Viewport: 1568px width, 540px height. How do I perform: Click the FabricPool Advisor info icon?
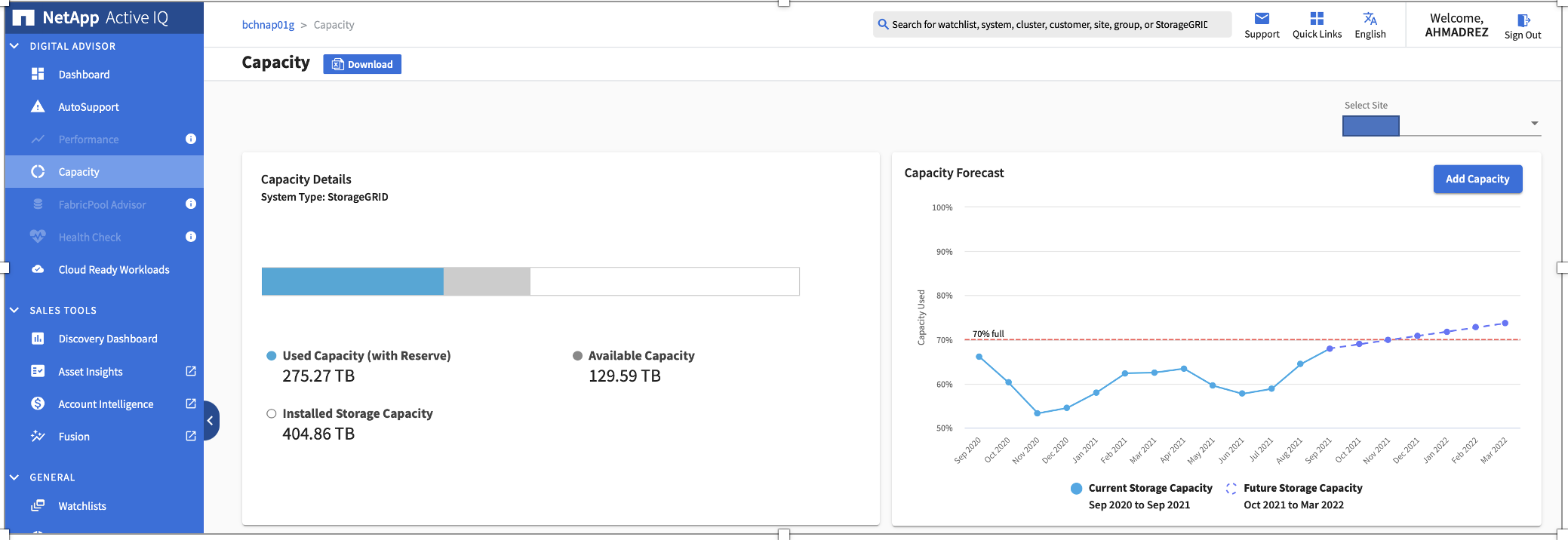pos(191,204)
